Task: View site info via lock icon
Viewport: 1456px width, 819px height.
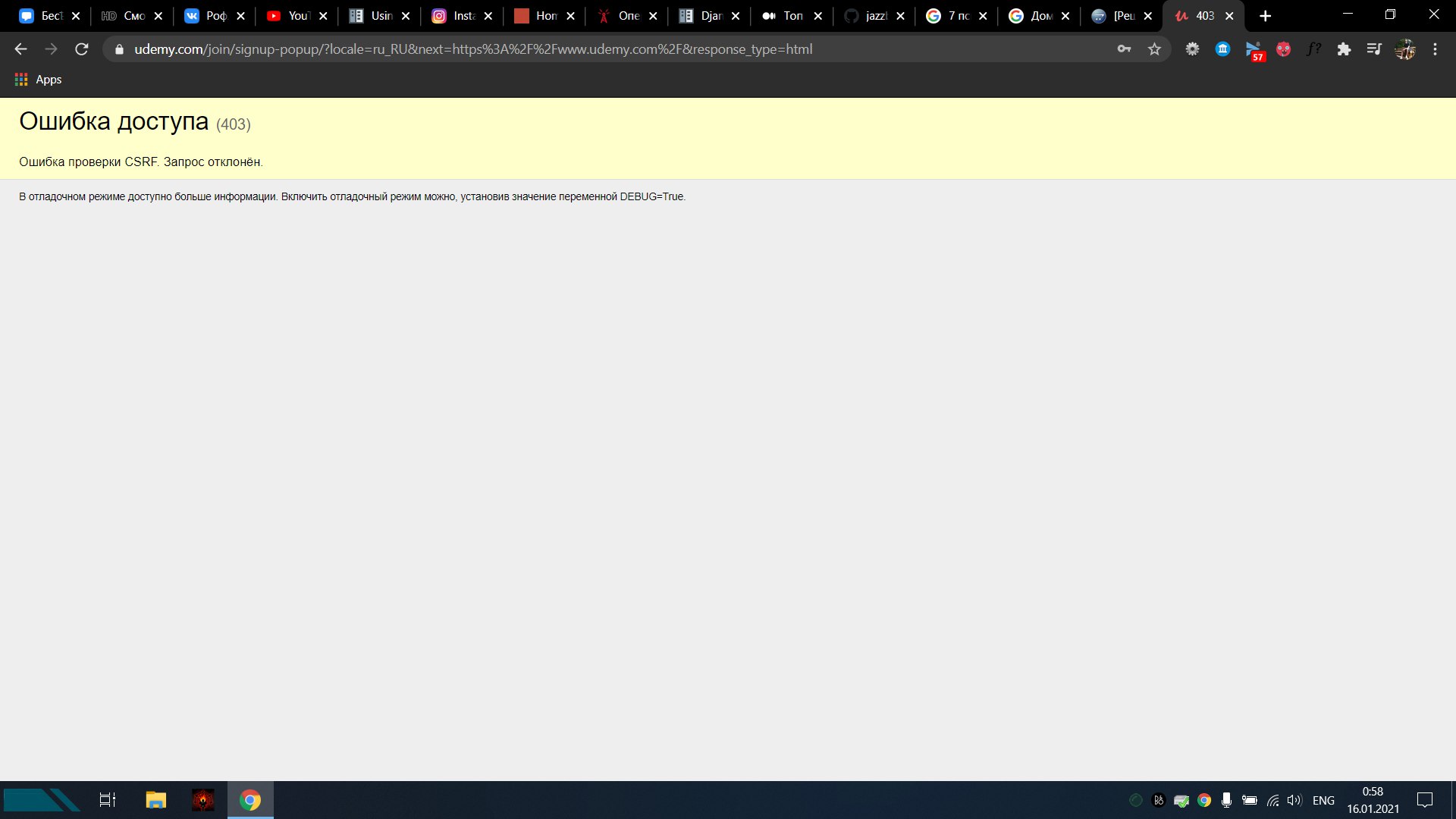Action: pyautogui.click(x=119, y=49)
